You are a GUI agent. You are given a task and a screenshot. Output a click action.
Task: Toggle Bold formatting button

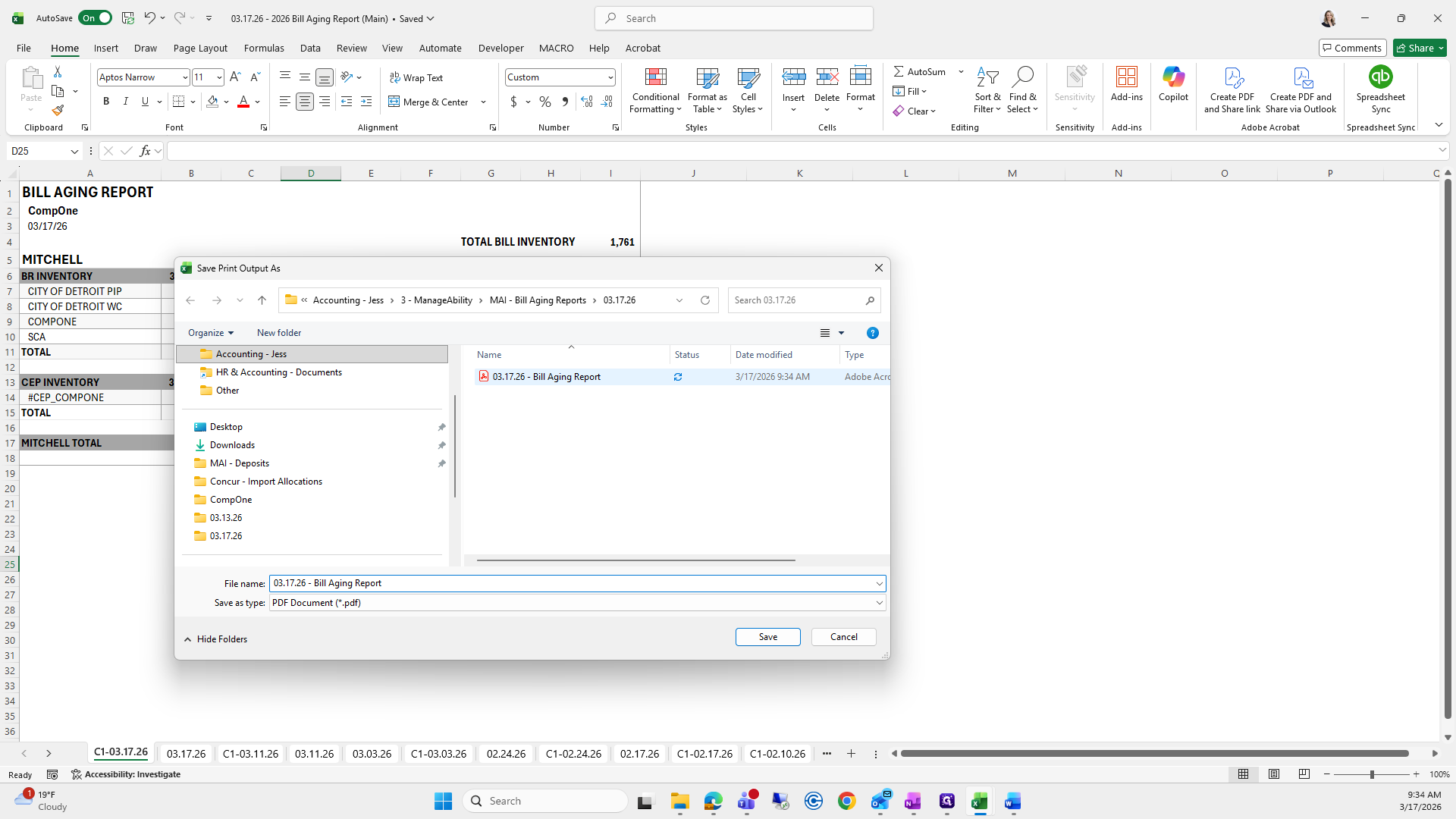point(106,102)
